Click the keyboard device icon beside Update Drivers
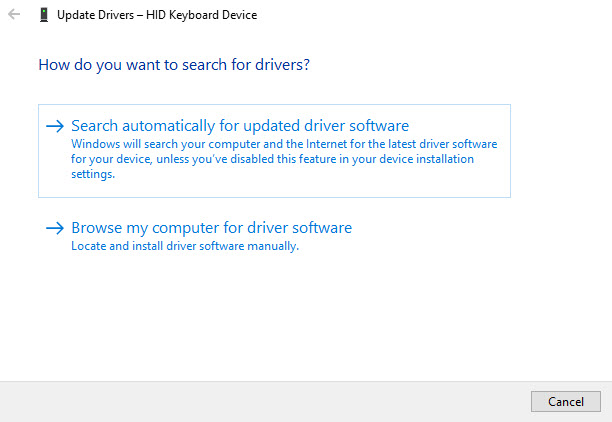The width and height of the screenshot is (612, 422). pos(44,15)
